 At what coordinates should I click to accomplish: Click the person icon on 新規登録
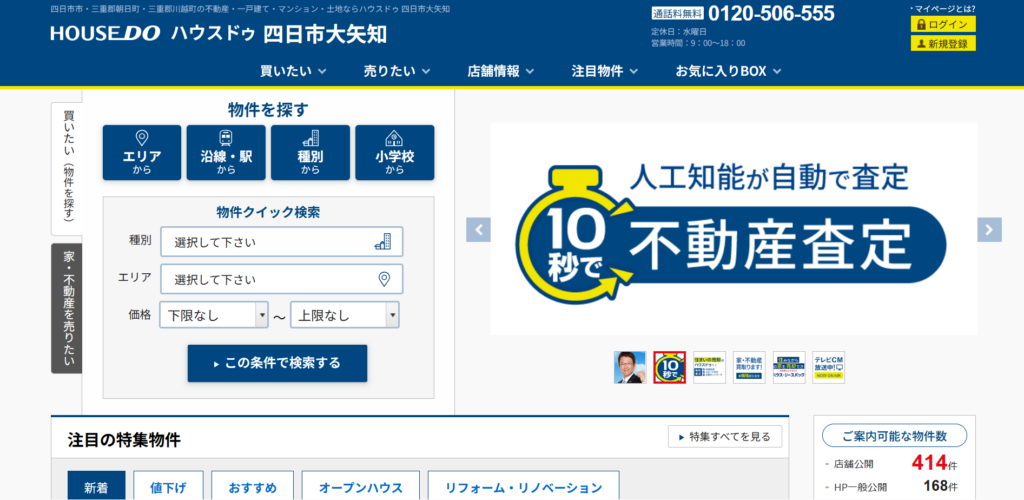click(921, 44)
